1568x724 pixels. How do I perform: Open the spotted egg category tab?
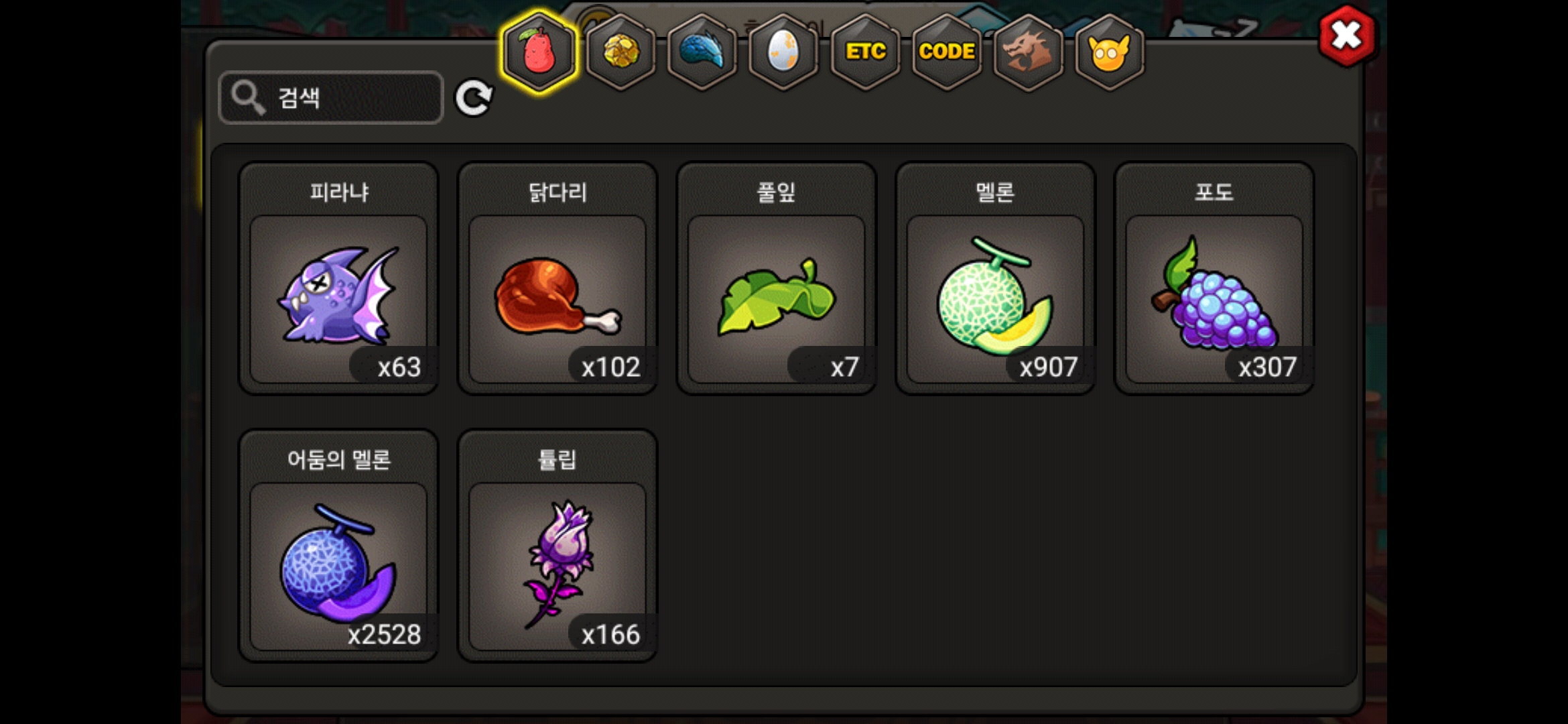[783, 52]
